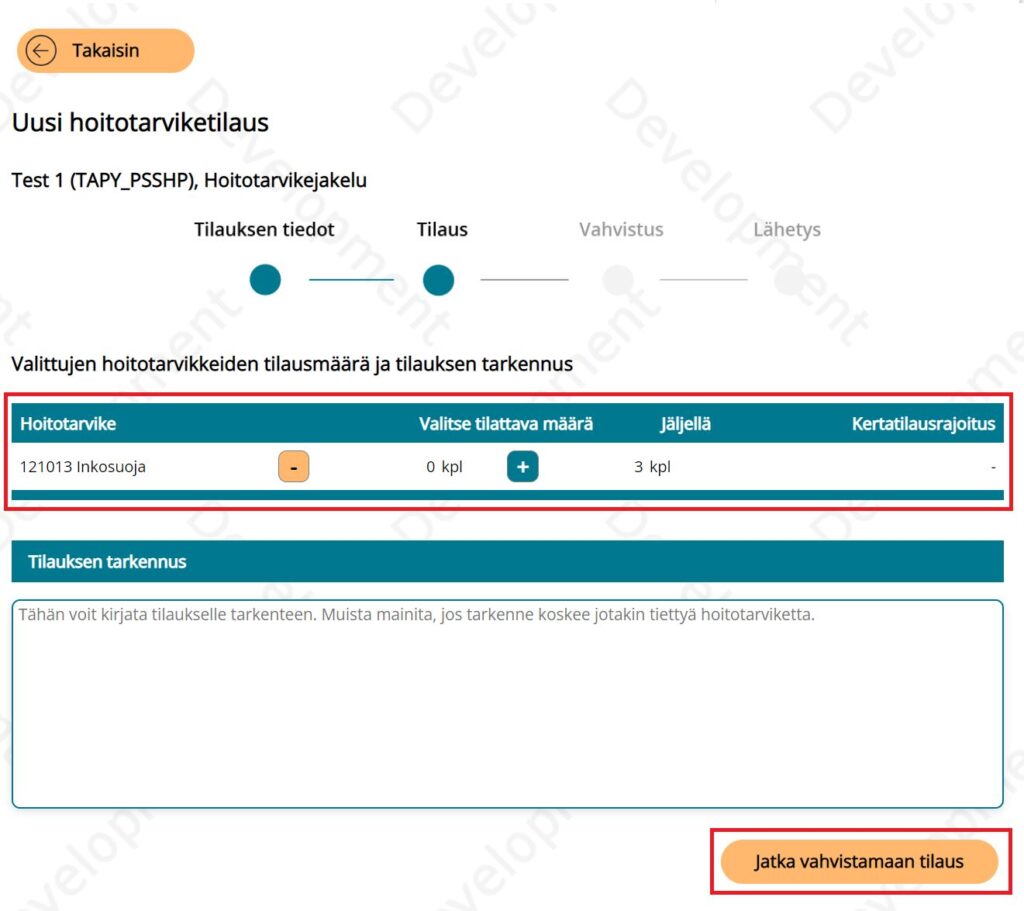
Task: Select the Tilauksen tiedot step label
Action: pyautogui.click(x=264, y=230)
